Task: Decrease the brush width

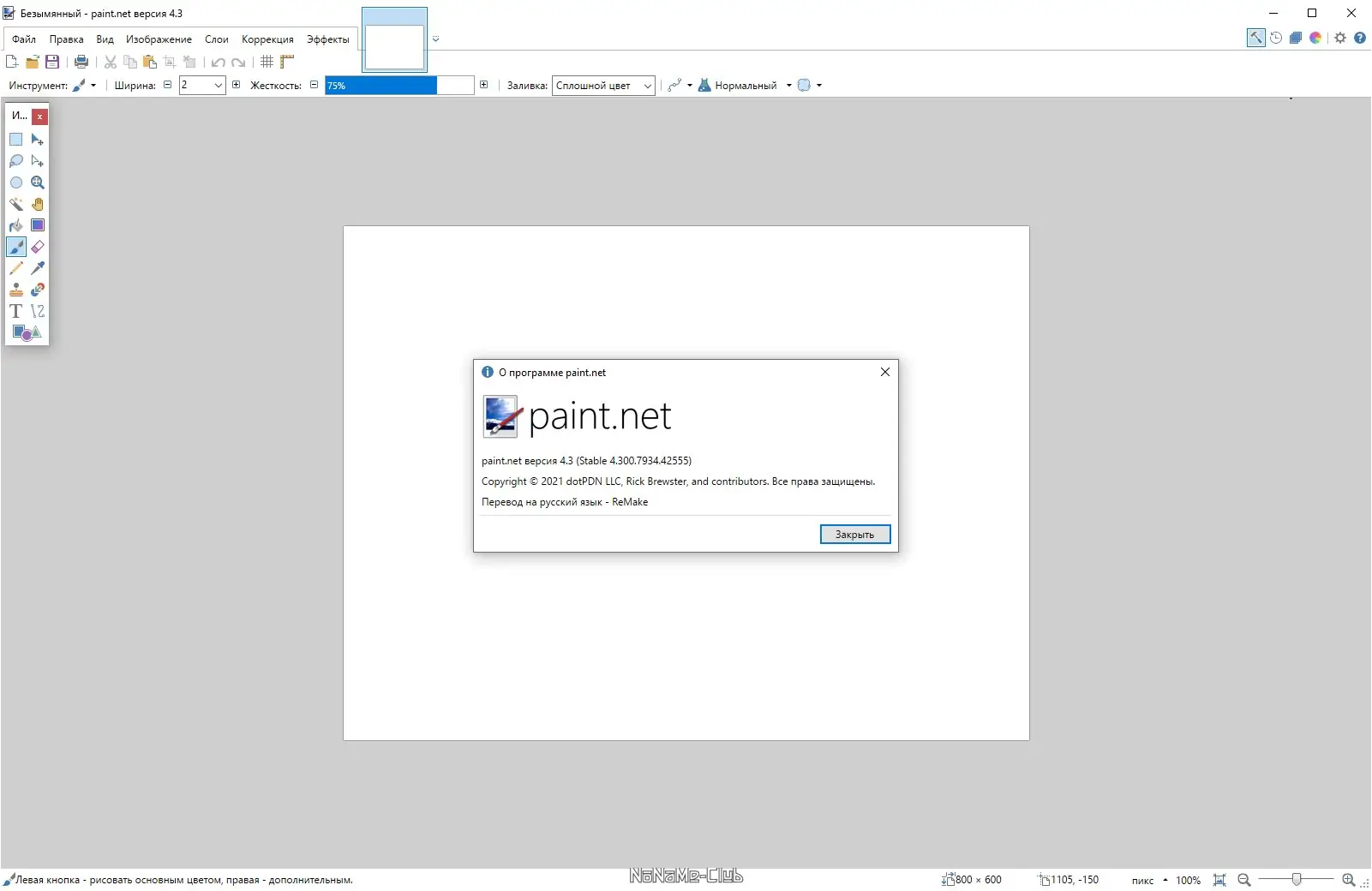Action: [x=168, y=85]
